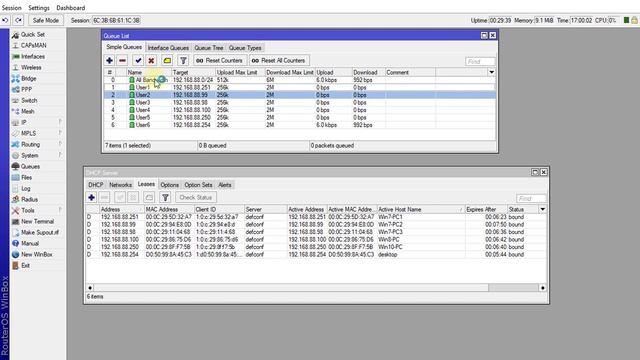Switch to Queue Tree tab

click(209, 48)
